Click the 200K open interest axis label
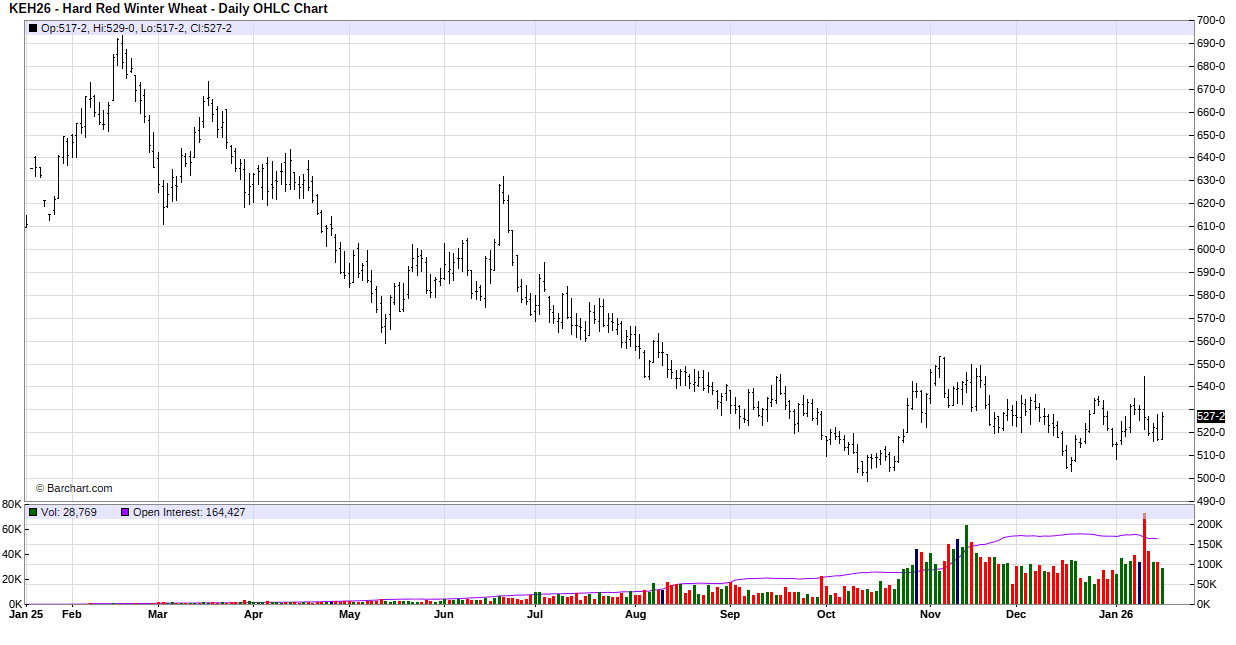This screenshot has width=1236, height=645. click(x=1211, y=524)
